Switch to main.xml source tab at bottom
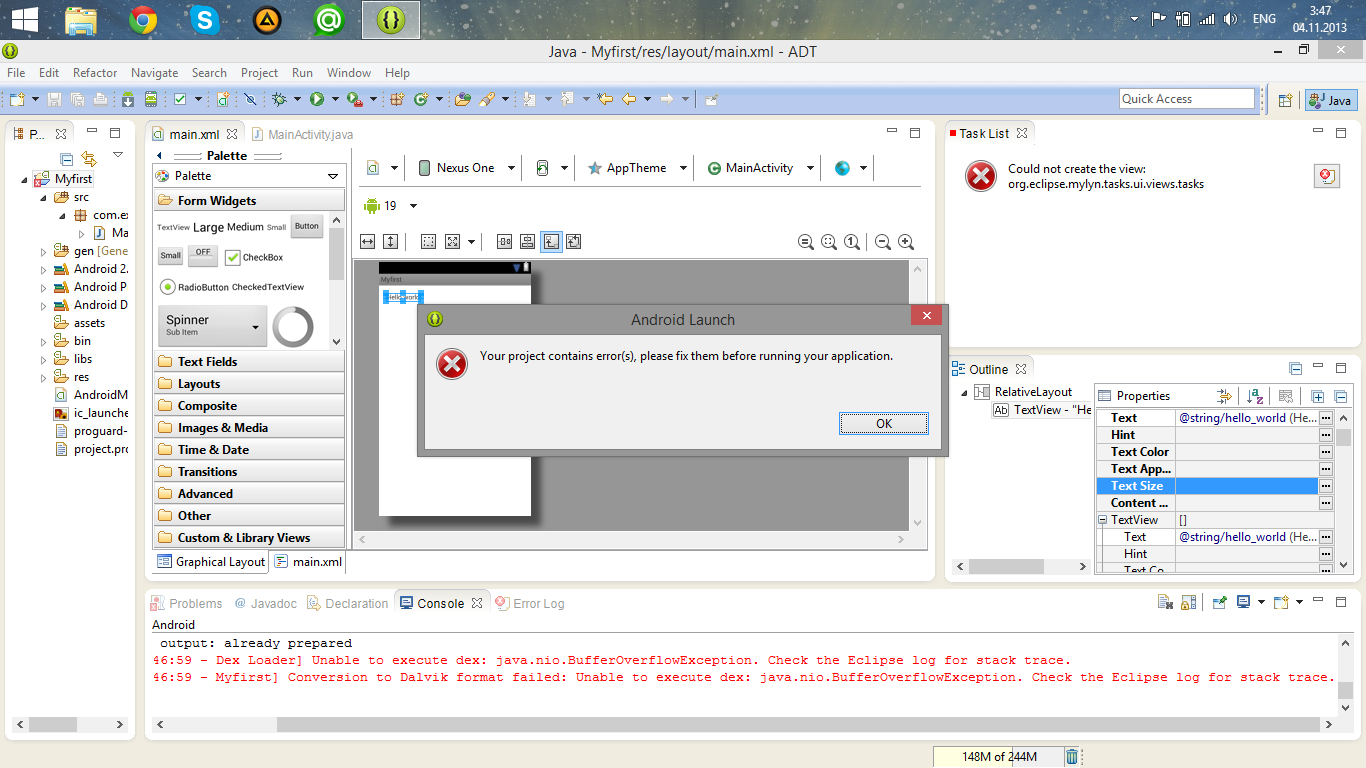This screenshot has height=768, width=1366. [x=308, y=562]
